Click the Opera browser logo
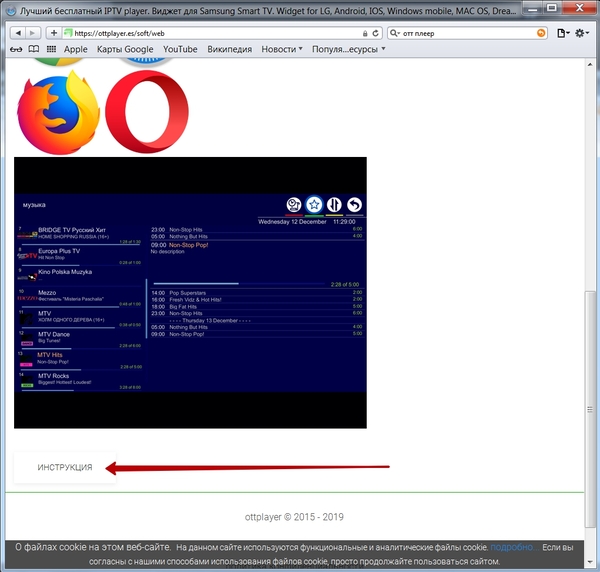 tap(147, 112)
